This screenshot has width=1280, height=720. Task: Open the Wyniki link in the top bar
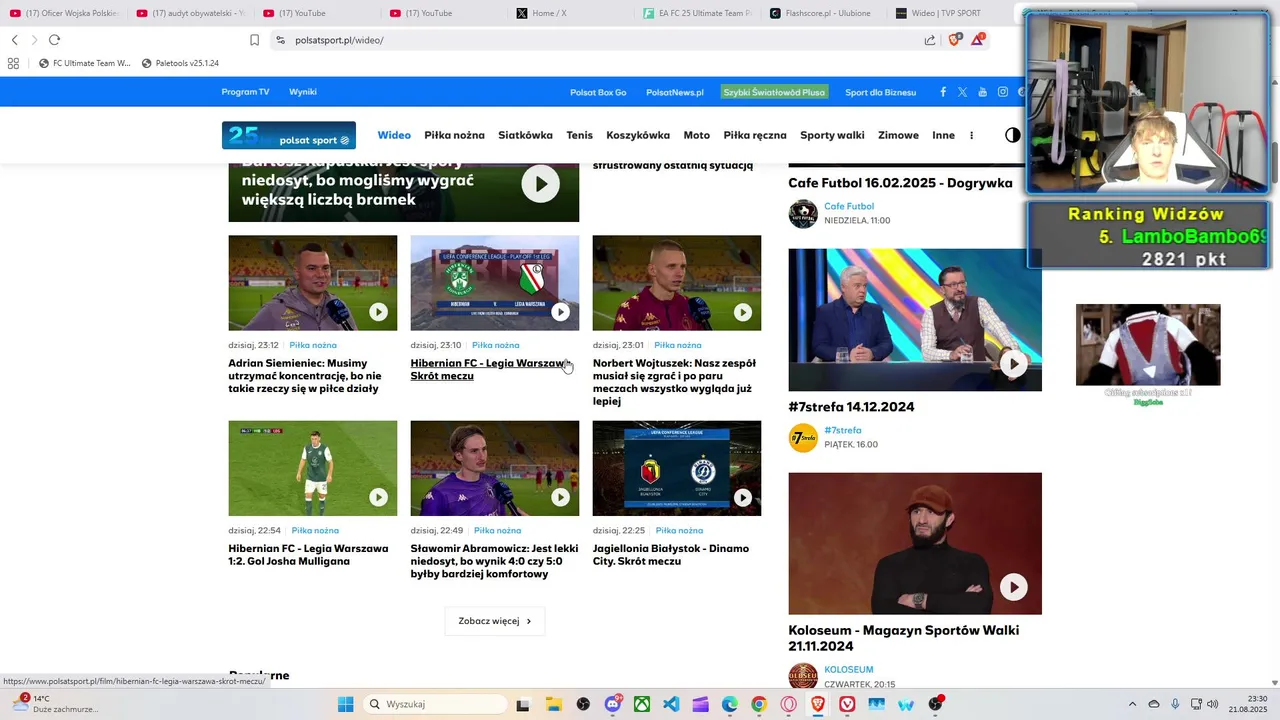coord(303,92)
